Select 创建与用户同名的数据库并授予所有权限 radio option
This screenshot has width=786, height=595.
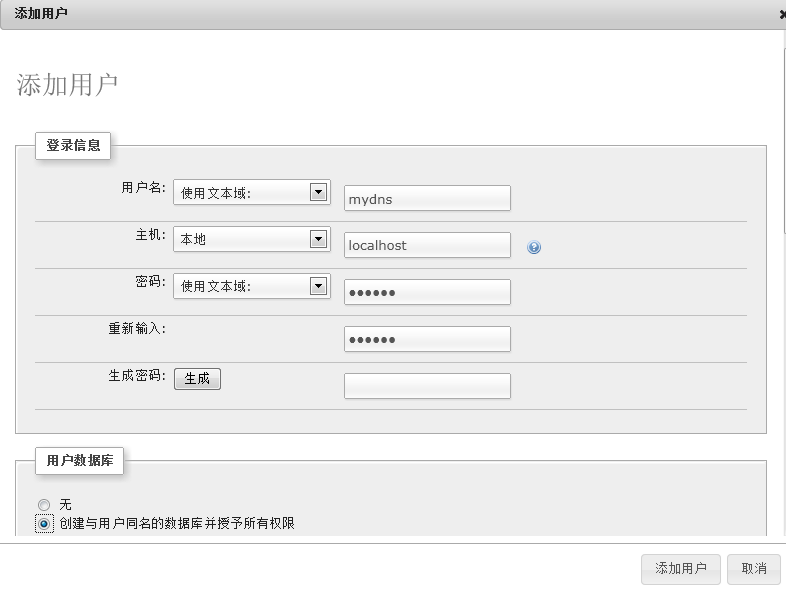(x=44, y=524)
